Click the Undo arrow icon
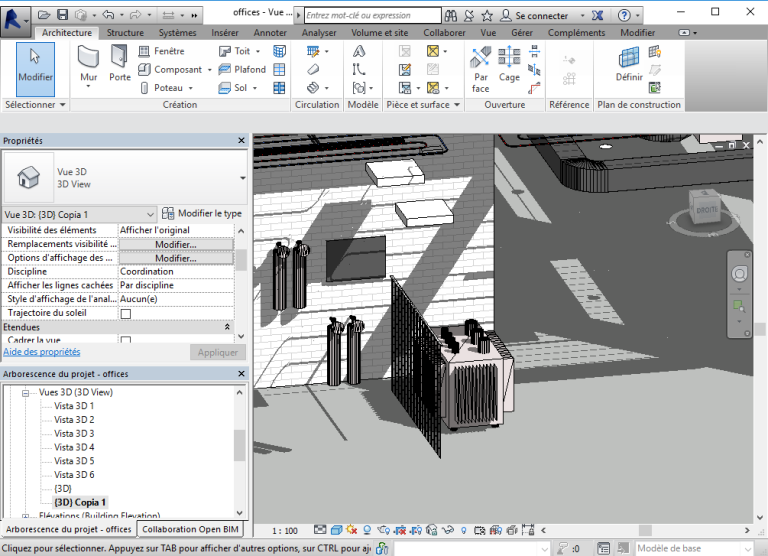The width and height of the screenshot is (768, 556). click(x=108, y=15)
